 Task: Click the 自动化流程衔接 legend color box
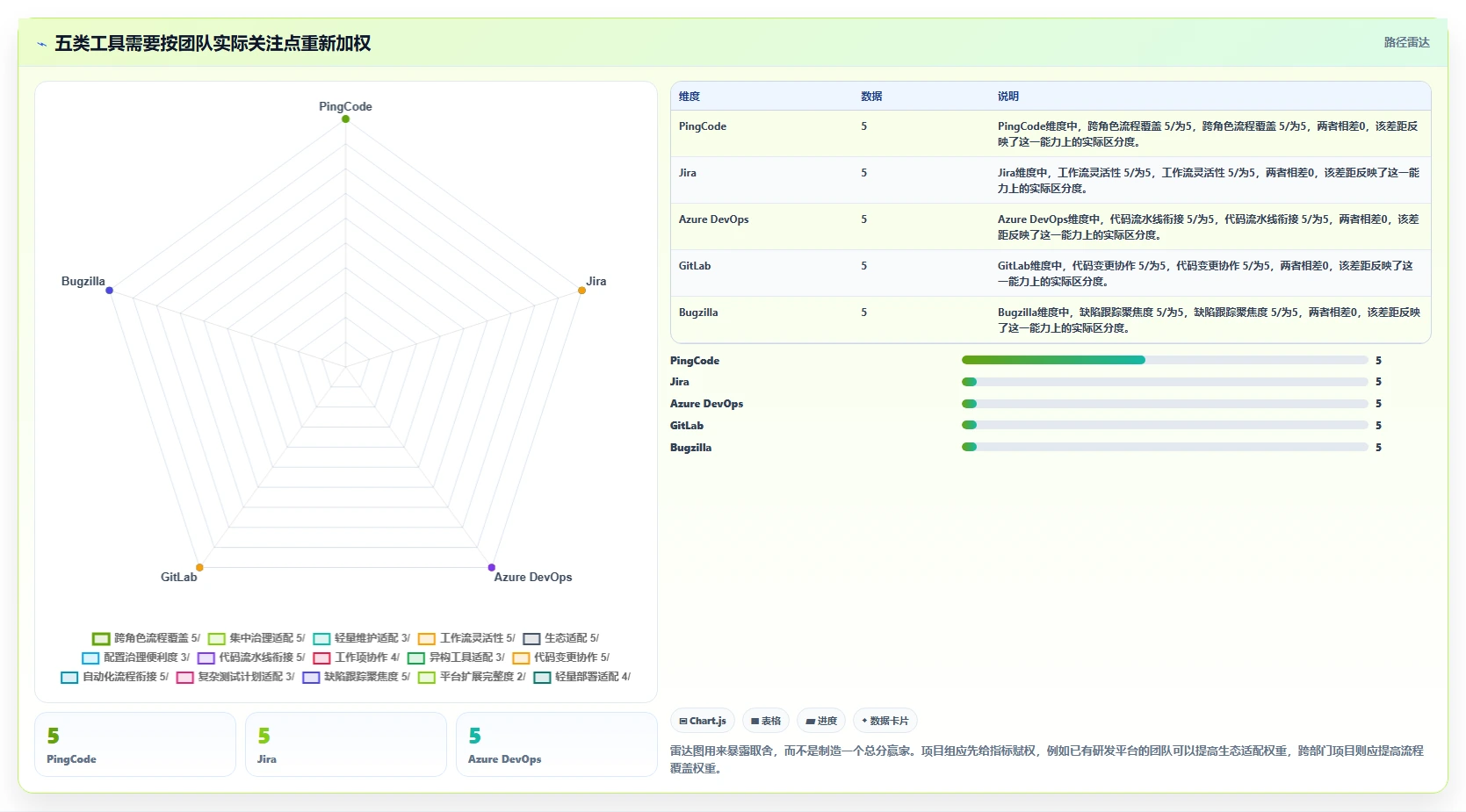69,677
